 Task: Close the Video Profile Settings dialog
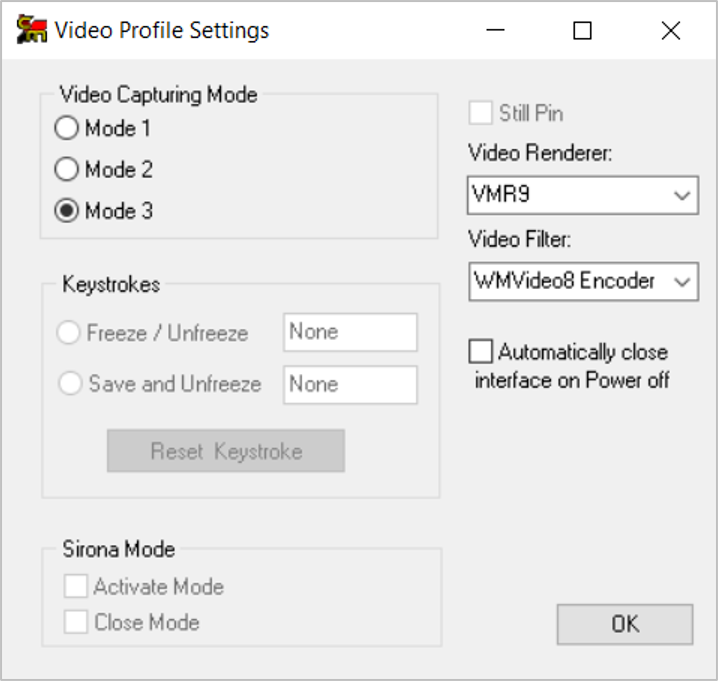[670, 31]
